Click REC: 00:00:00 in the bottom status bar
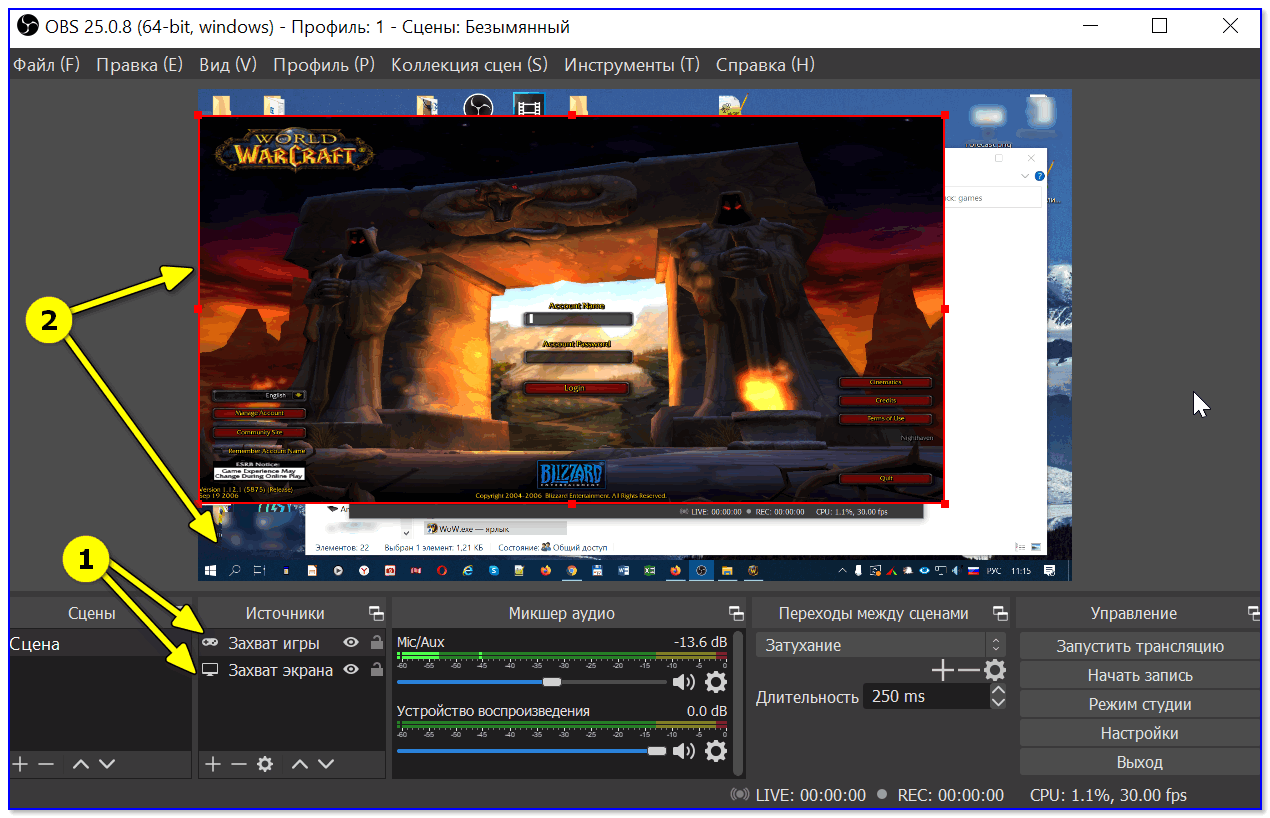The width and height of the screenshot is (1270, 818). [x=951, y=795]
